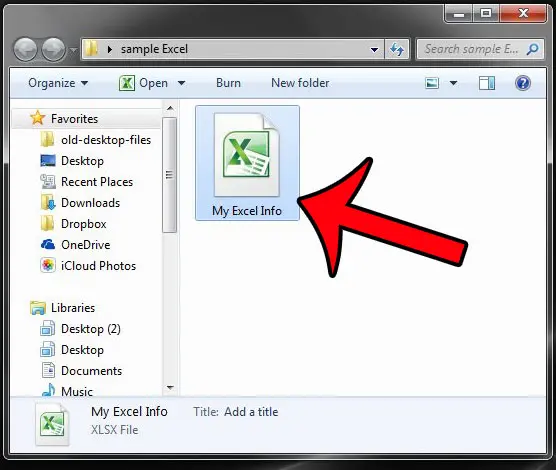This screenshot has height=470, width=556.
Task: Click the Libraries icon
Action: (x=38, y=308)
